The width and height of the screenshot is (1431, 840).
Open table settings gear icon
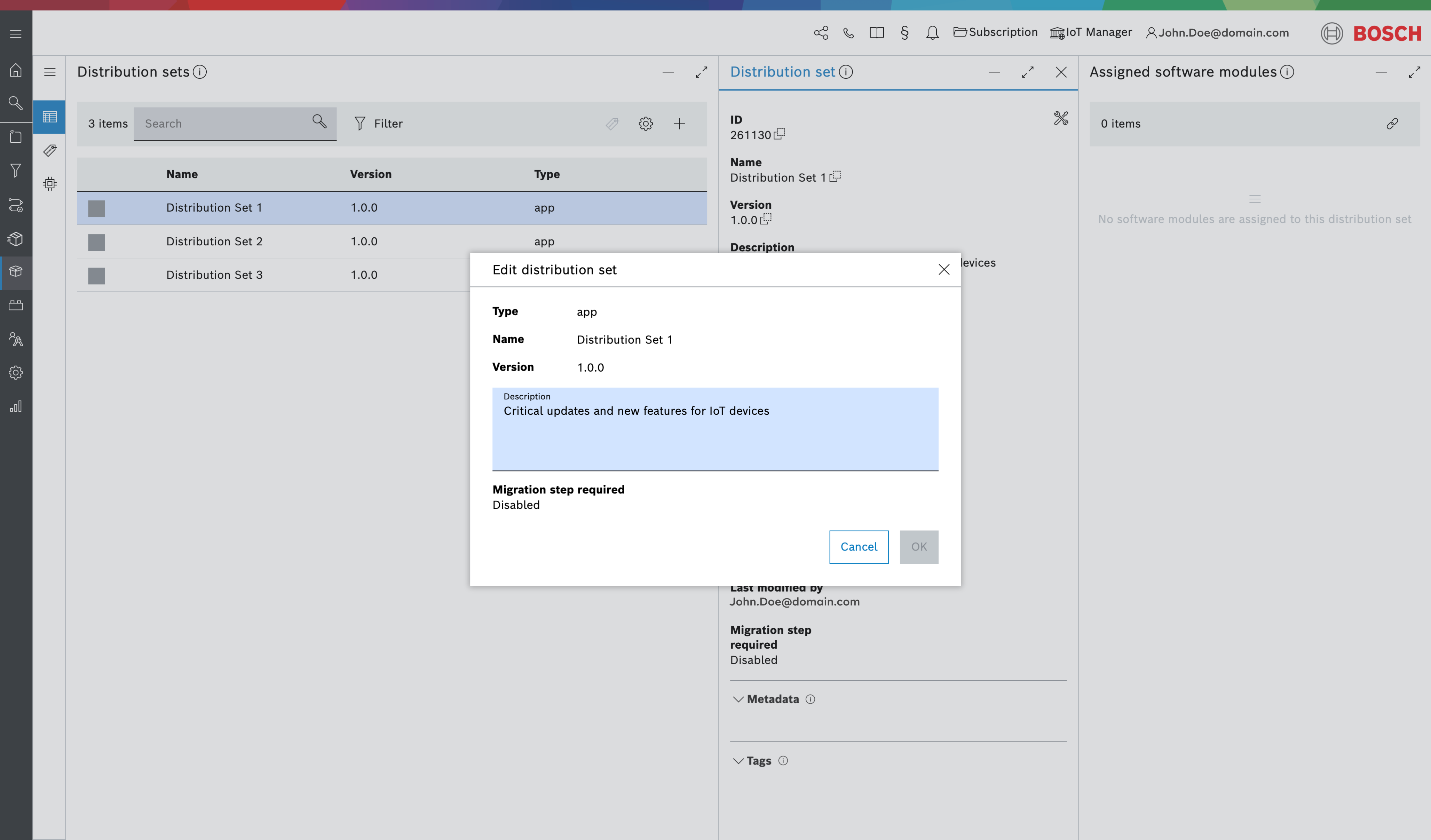646,124
